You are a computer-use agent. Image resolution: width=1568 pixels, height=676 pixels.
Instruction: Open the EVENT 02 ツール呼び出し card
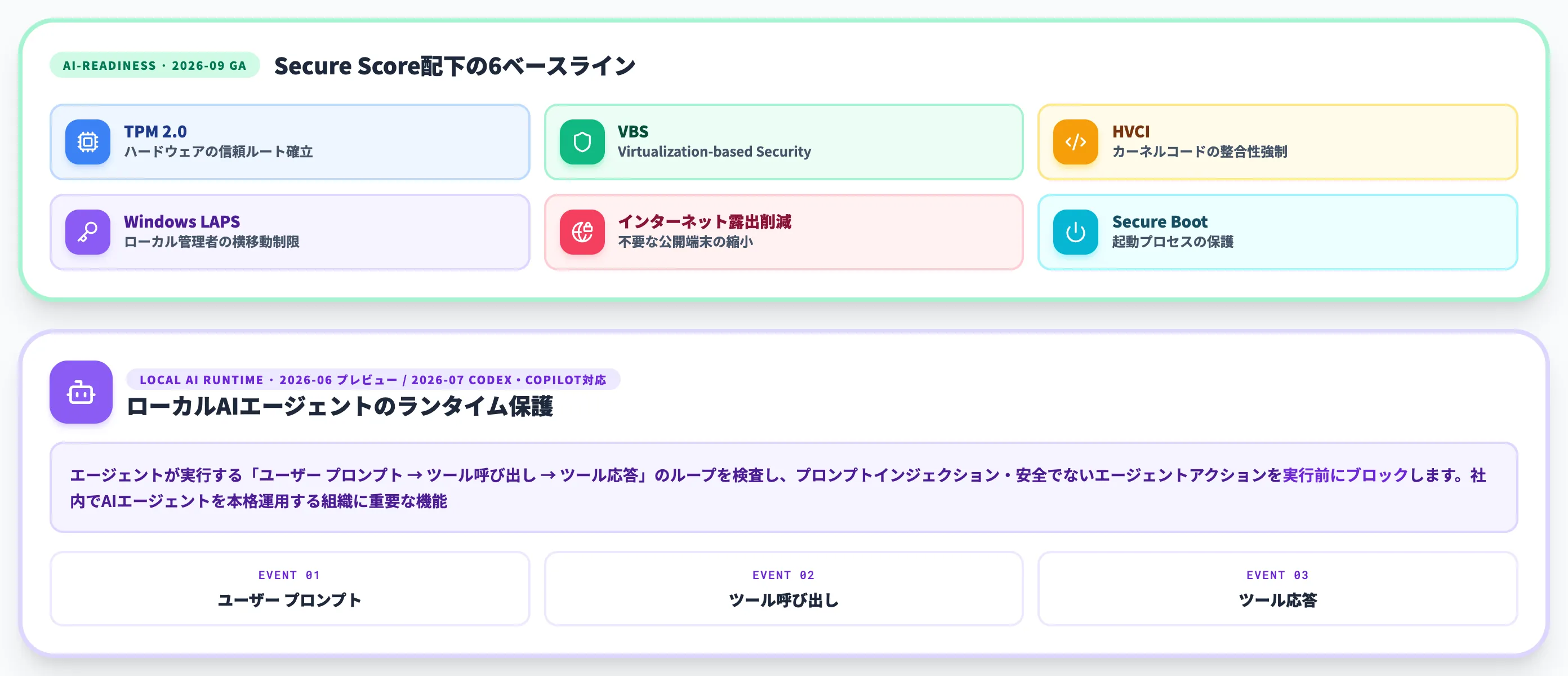click(x=783, y=588)
